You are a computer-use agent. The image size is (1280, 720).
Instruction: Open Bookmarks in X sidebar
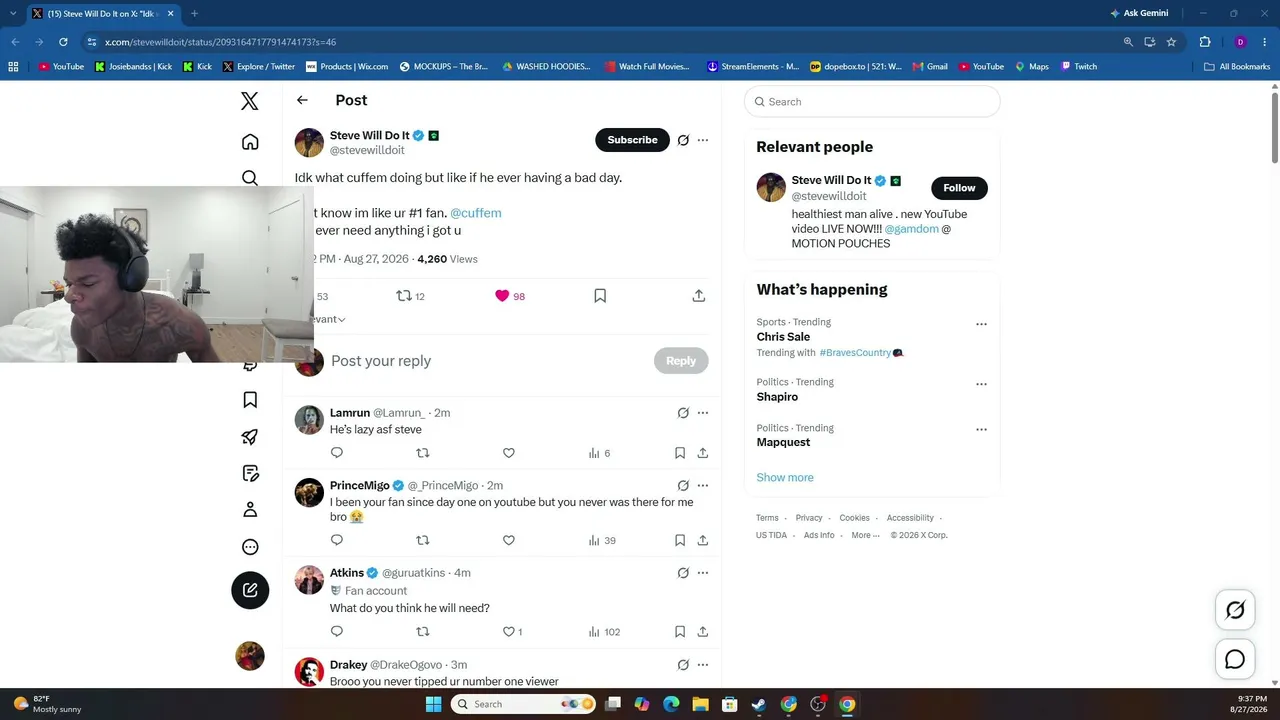pos(250,400)
